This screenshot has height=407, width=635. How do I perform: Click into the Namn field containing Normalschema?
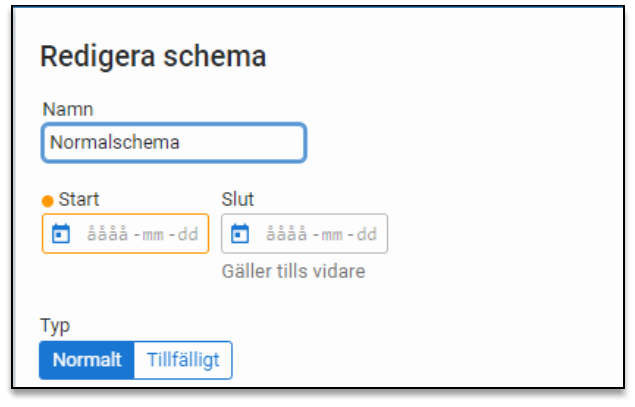(173, 142)
